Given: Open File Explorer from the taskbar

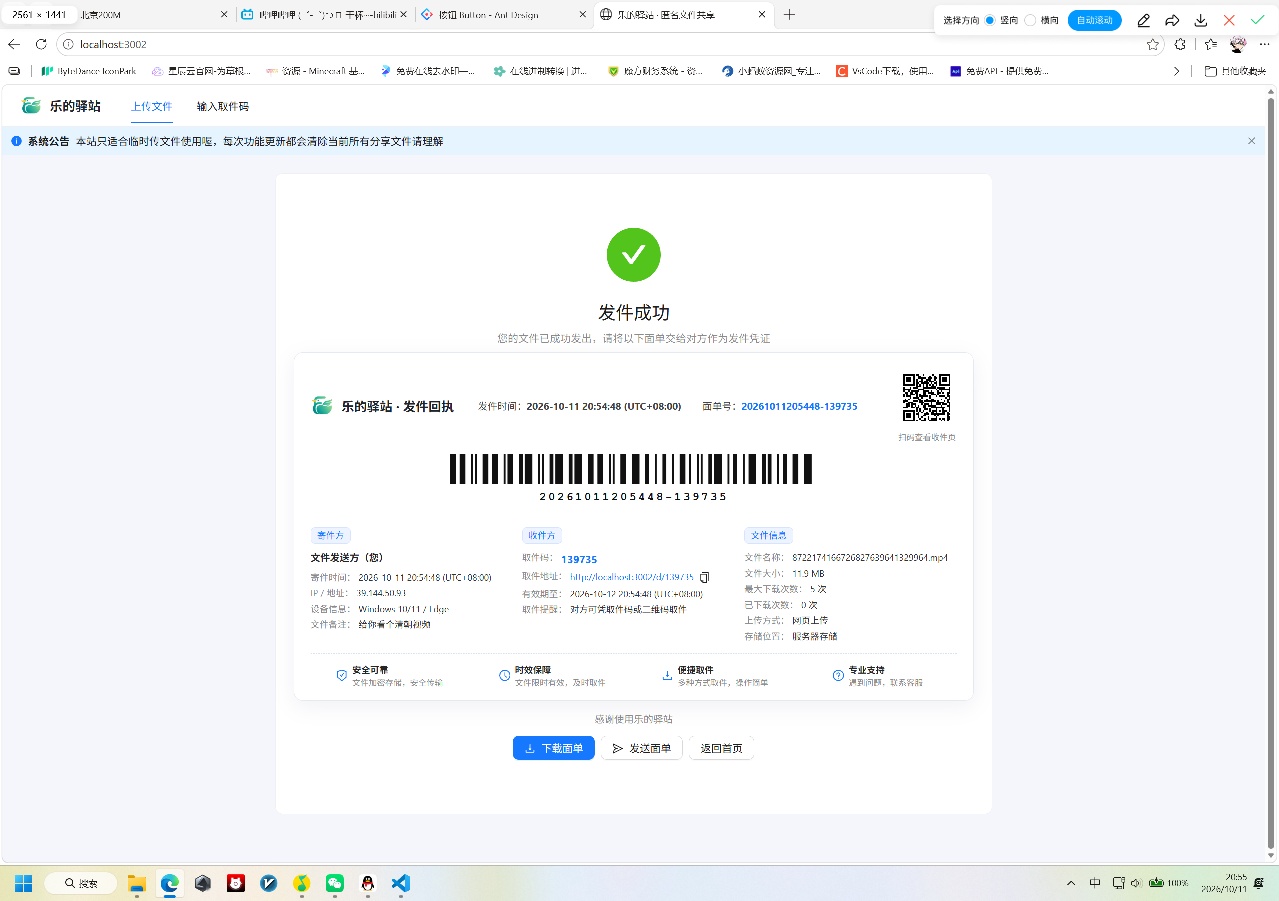Looking at the screenshot, I should [x=136, y=883].
